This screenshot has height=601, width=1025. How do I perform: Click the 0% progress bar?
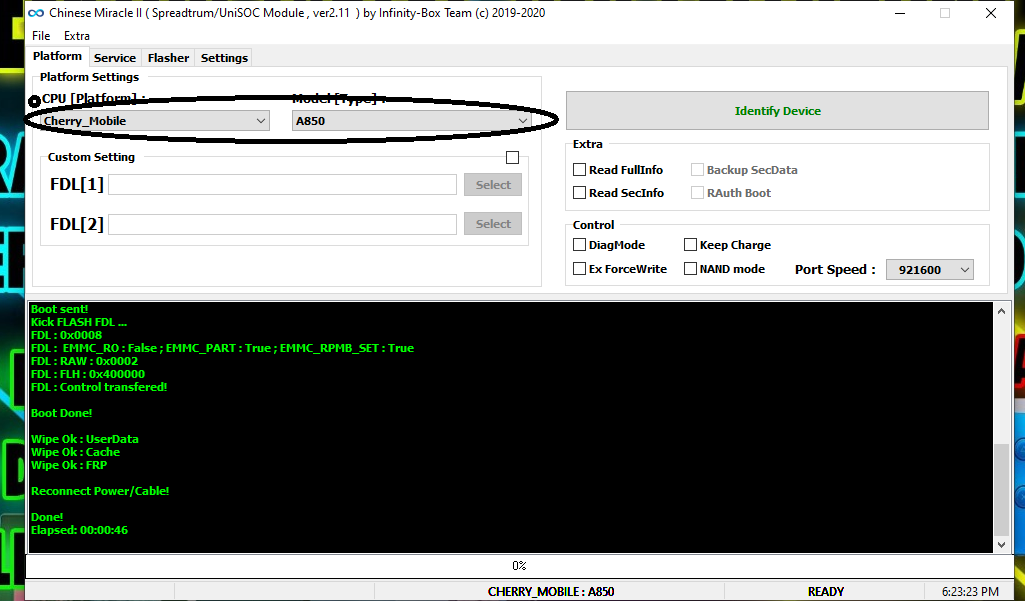point(519,566)
